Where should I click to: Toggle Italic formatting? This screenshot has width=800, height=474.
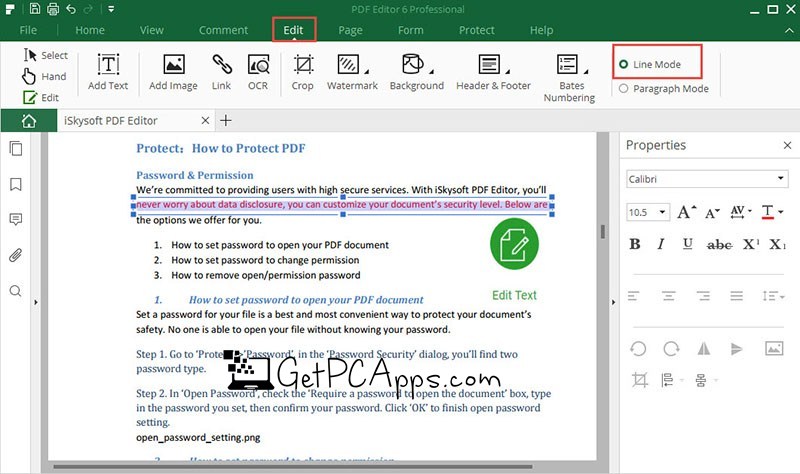click(661, 244)
